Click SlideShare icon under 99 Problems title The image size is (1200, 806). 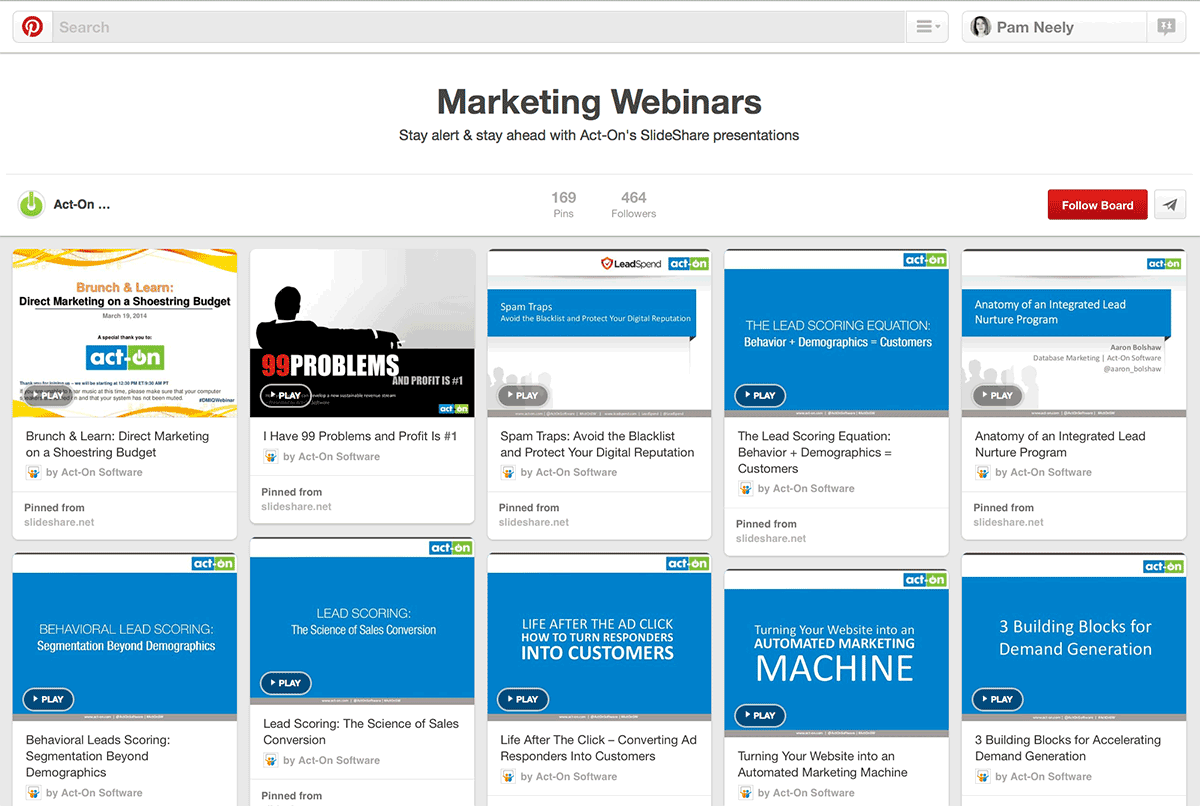pyautogui.click(x=270, y=456)
